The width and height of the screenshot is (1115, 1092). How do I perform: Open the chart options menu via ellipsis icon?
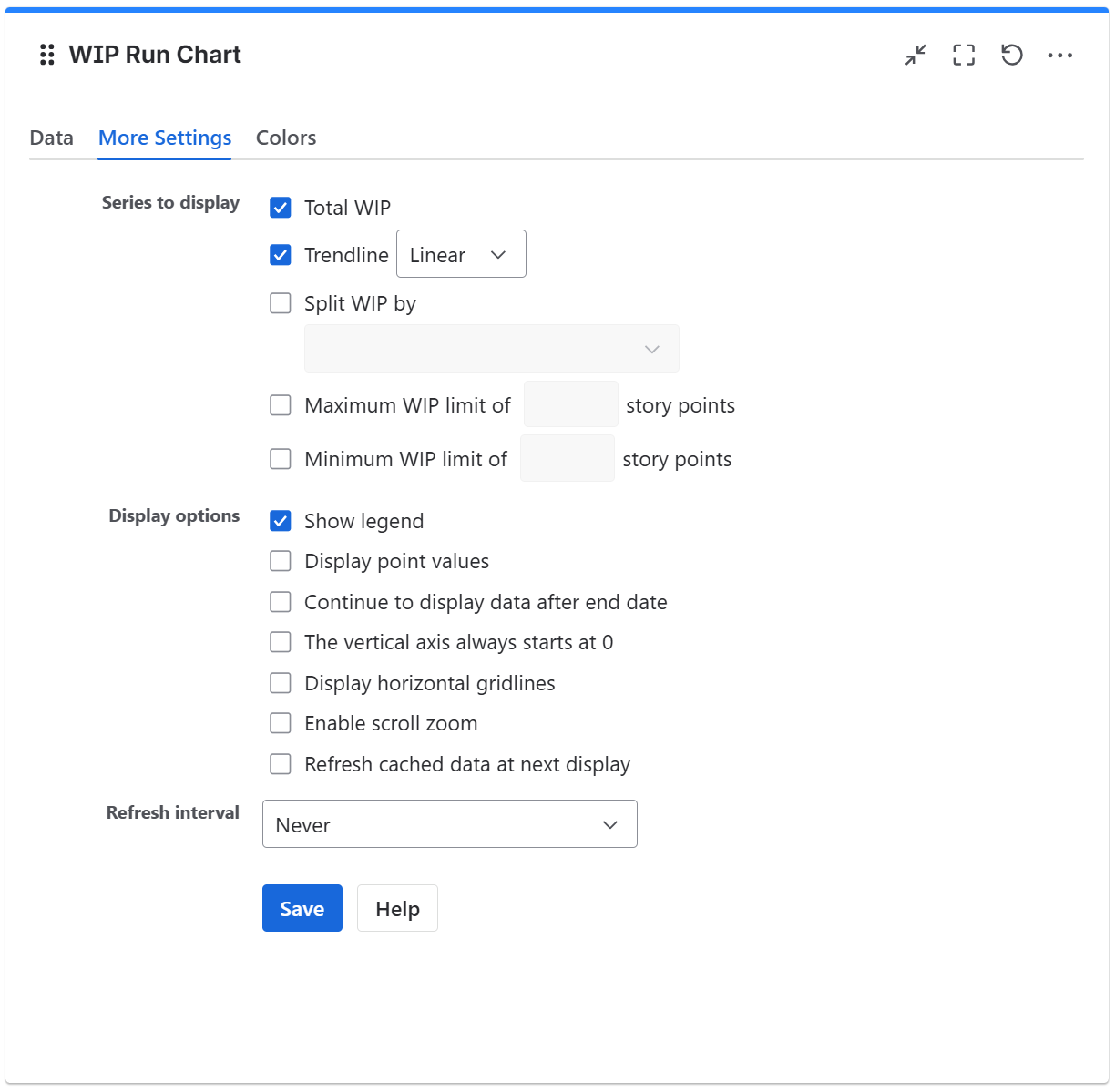point(1059,55)
